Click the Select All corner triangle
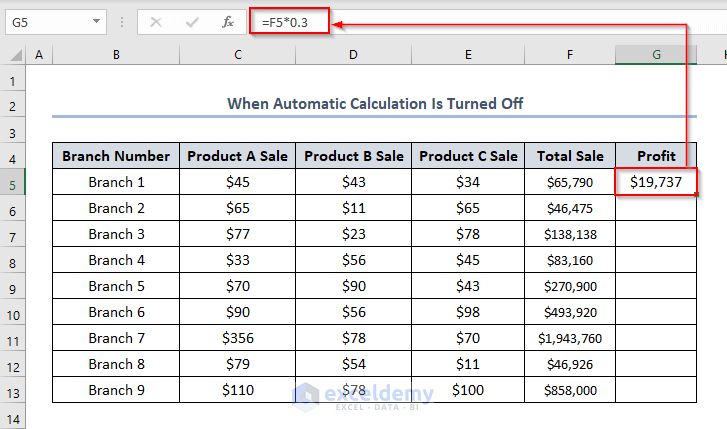This screenshot has width=727, height=429. click(16, 55)
